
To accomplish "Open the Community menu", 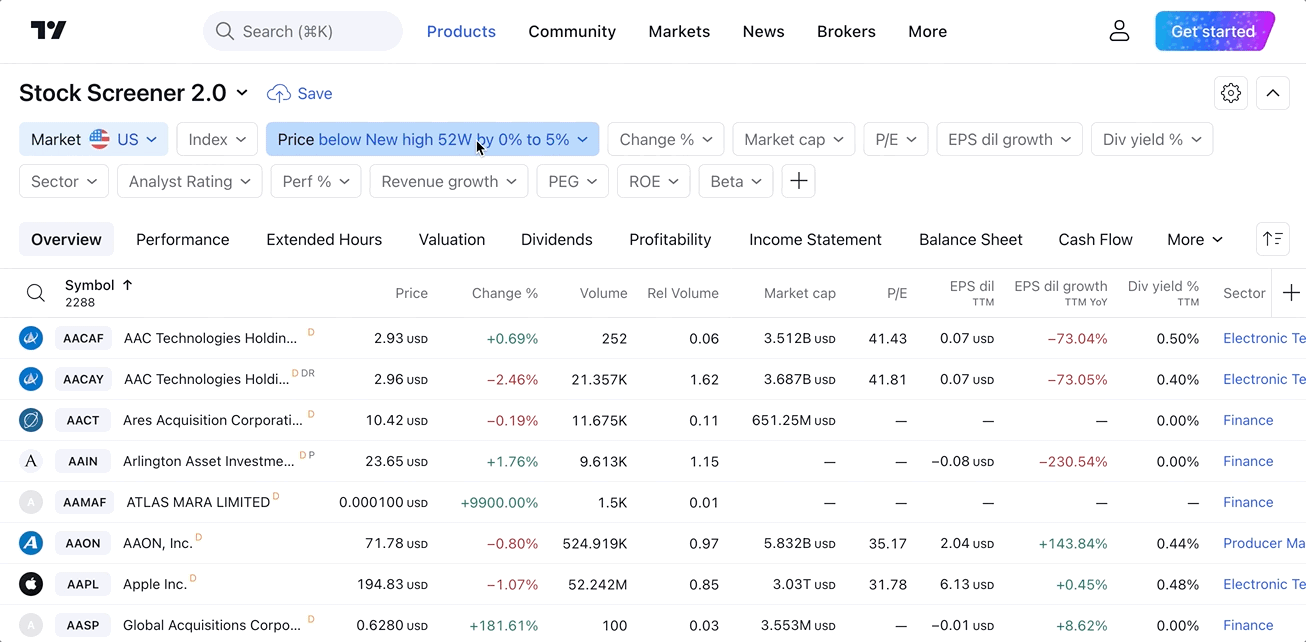I will (x=572, y=31).
